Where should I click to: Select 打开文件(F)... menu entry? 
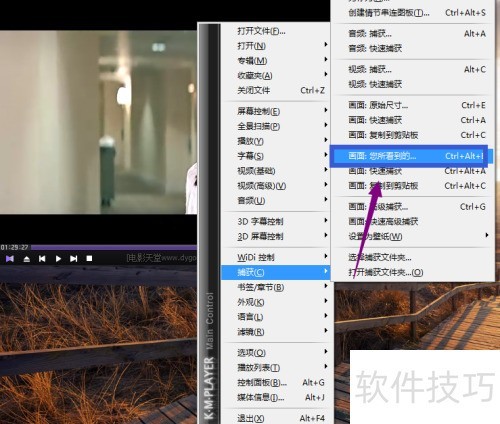[x=276, y=31]
